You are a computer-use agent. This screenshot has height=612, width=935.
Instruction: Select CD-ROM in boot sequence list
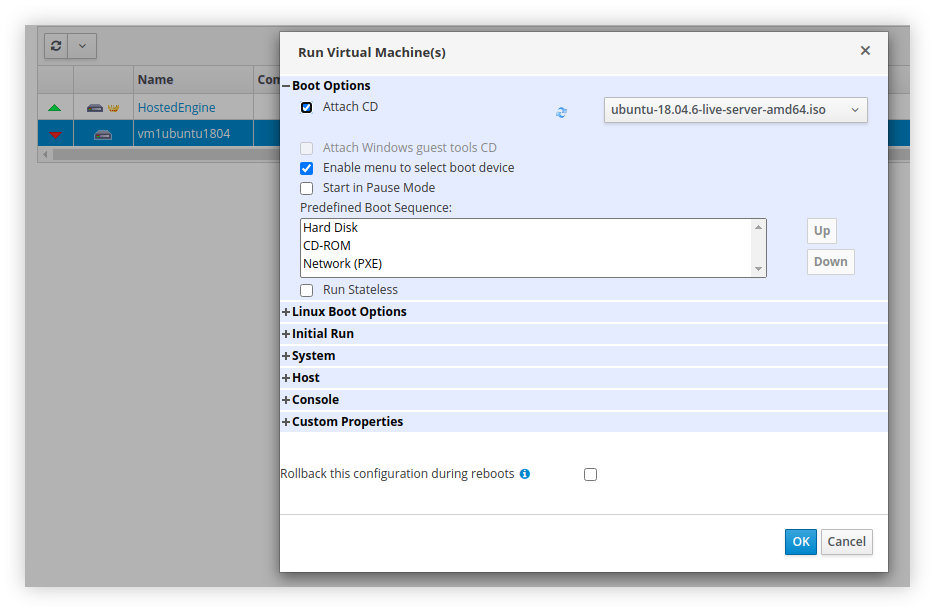coord(327,246)
